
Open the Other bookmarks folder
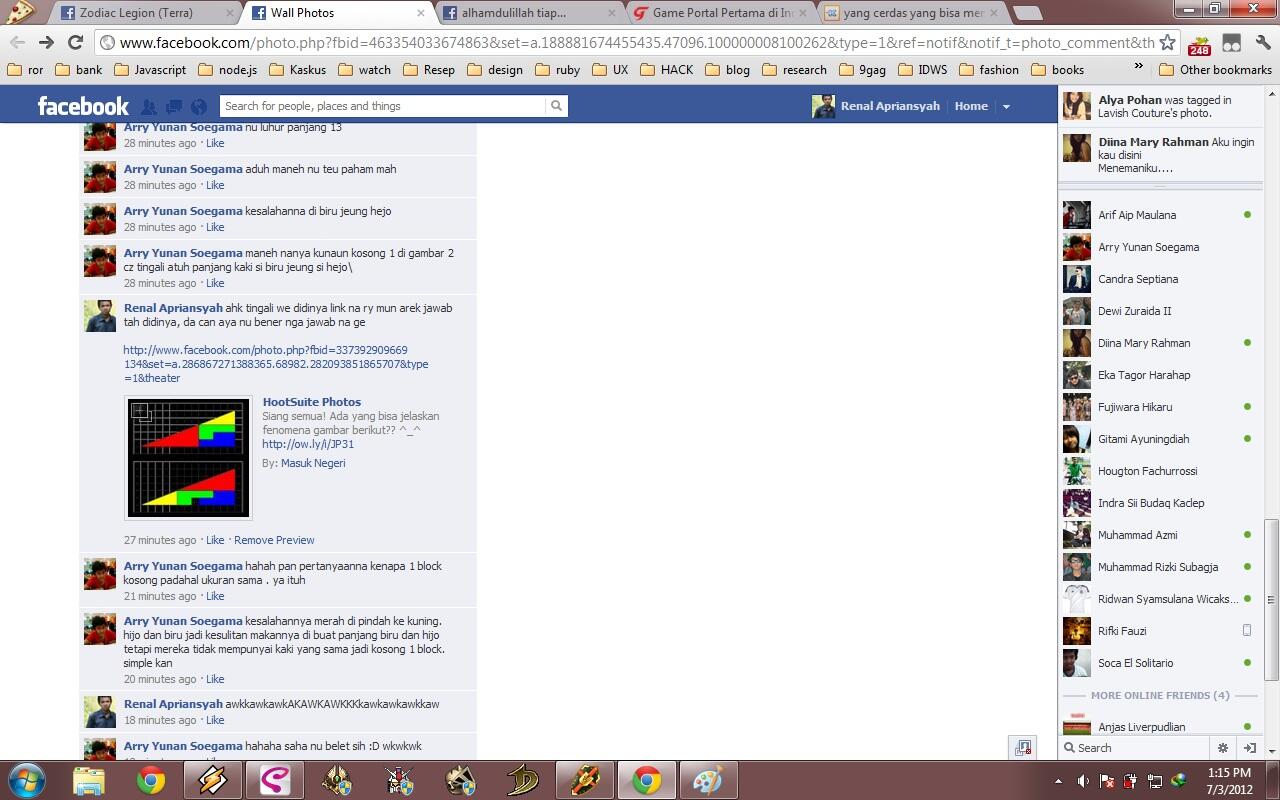pos(1215,70)
